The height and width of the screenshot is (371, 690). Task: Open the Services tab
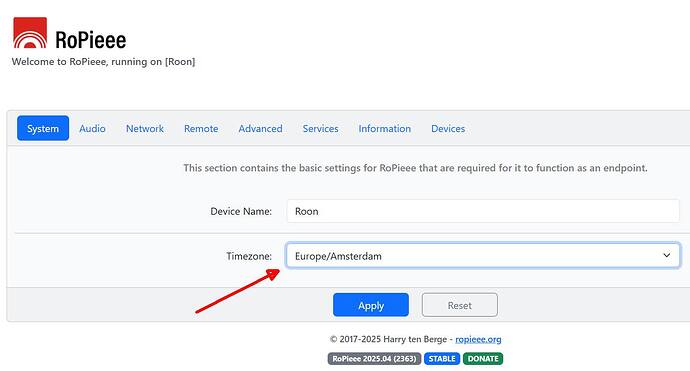(320, 129)
